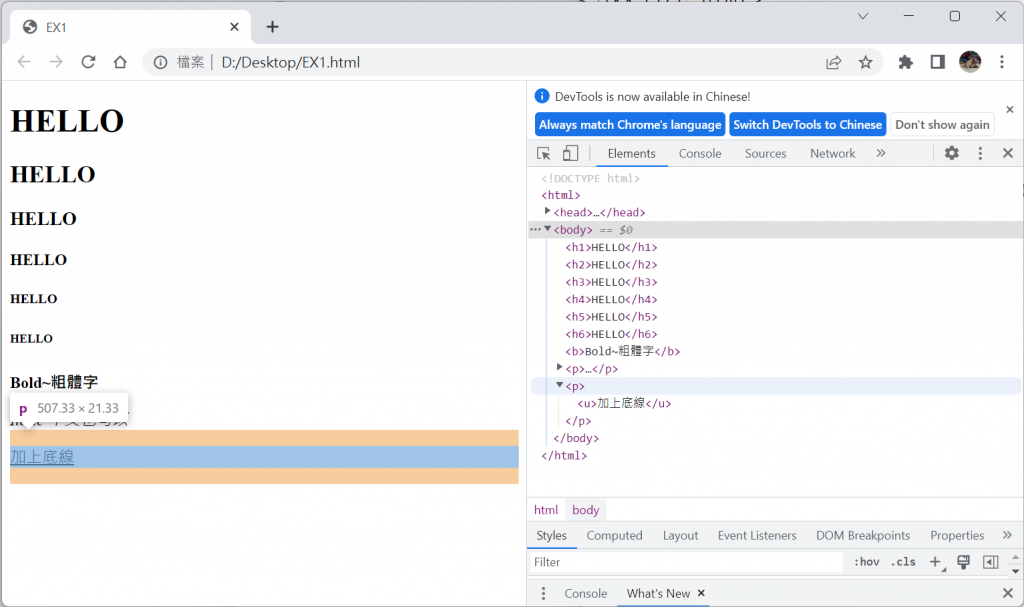
Task: Switch to the Properties sidebar tab
Action: 957,535
